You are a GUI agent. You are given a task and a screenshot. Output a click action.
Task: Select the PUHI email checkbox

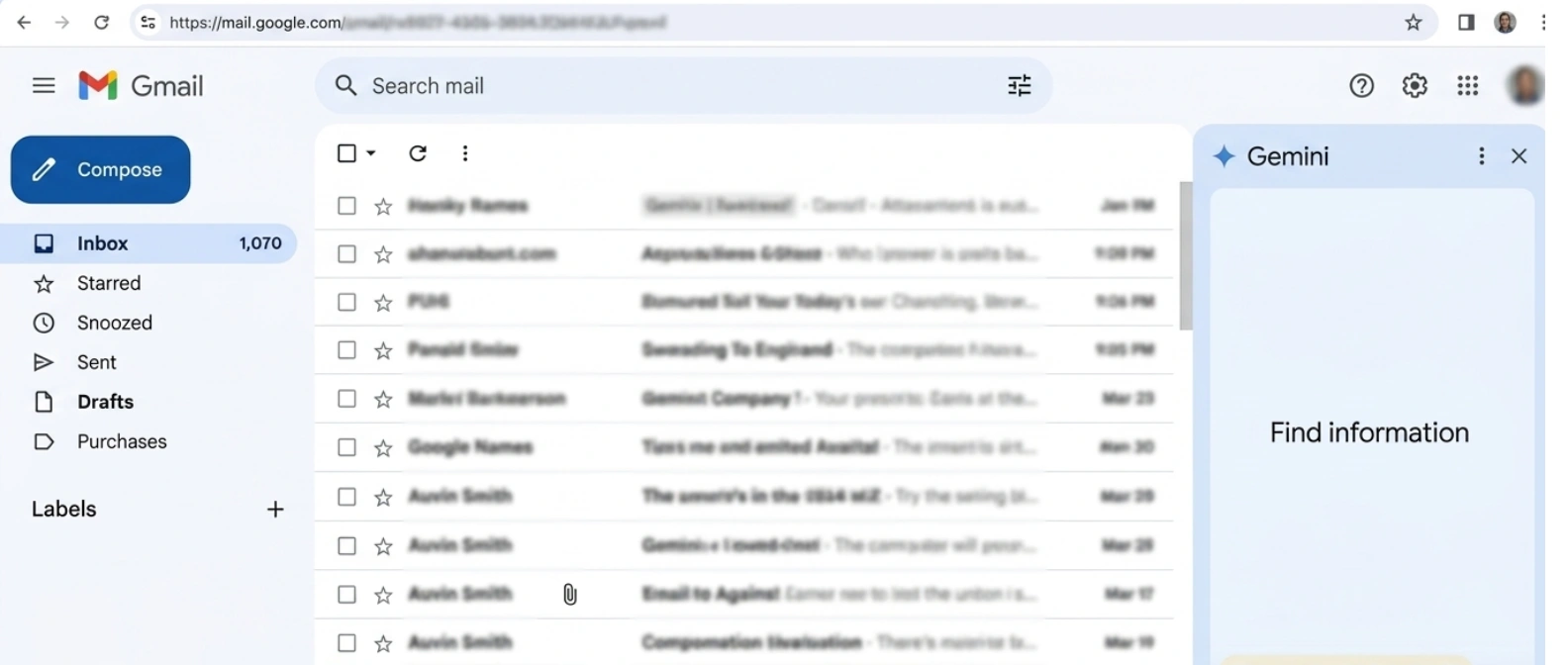tap(346, 302)
